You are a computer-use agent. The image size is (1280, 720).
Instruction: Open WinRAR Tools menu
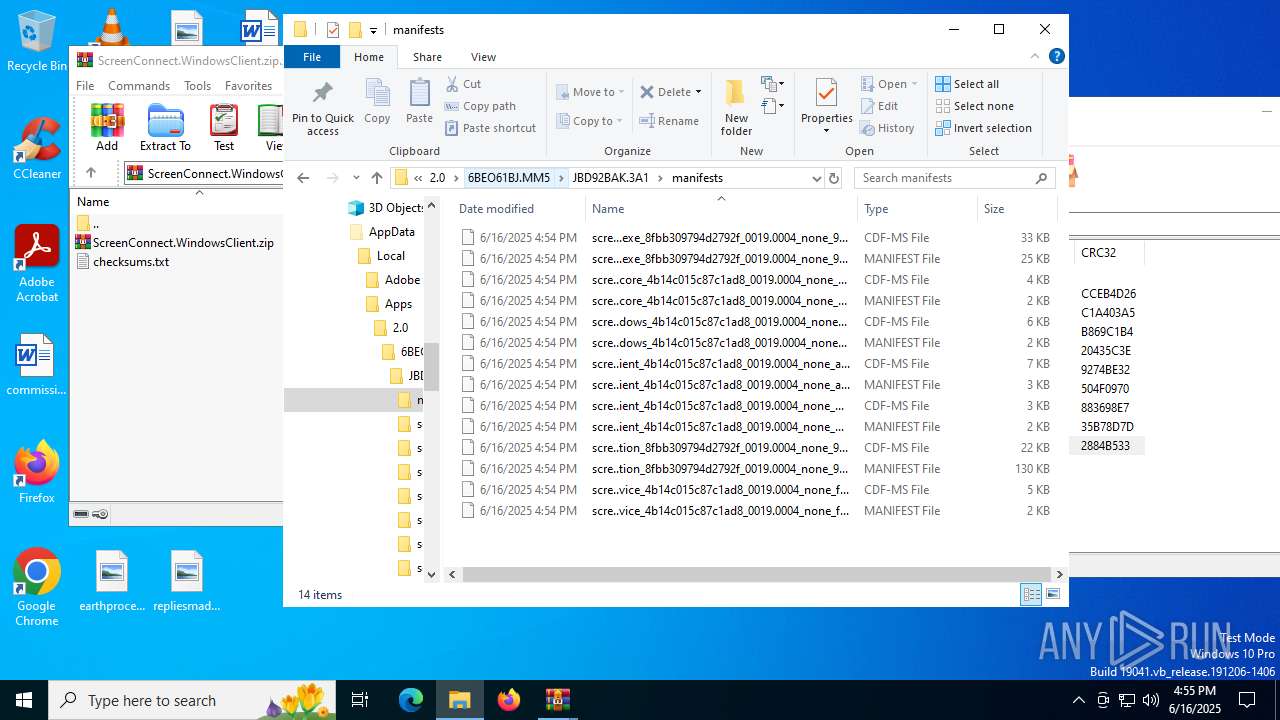point(197,86)
